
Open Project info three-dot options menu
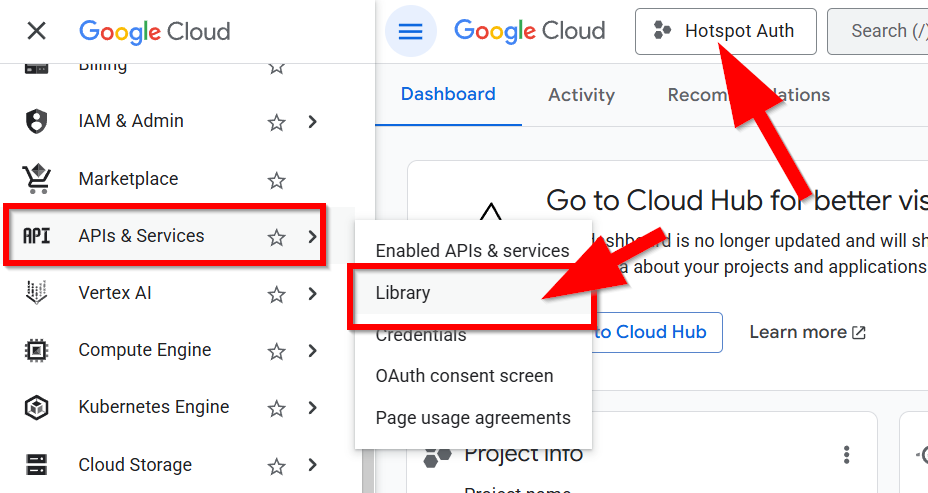pyautogui.click(x=846, y=455)
